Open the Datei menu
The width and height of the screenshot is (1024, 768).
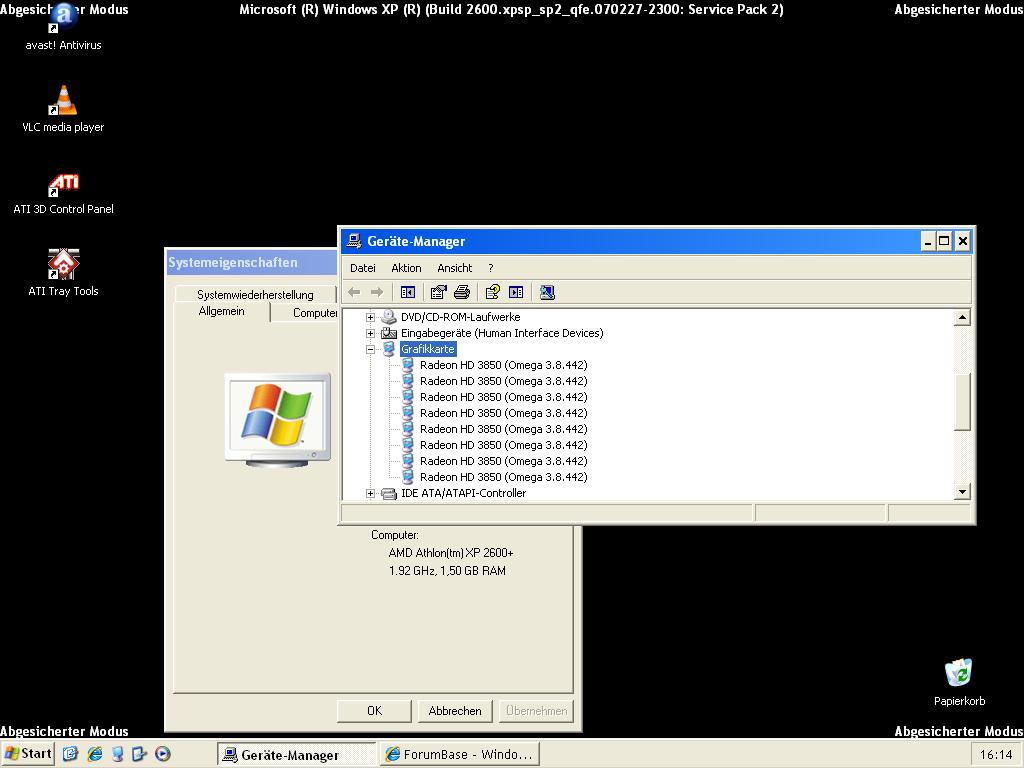pyautogui.click(x=362, y=268)
